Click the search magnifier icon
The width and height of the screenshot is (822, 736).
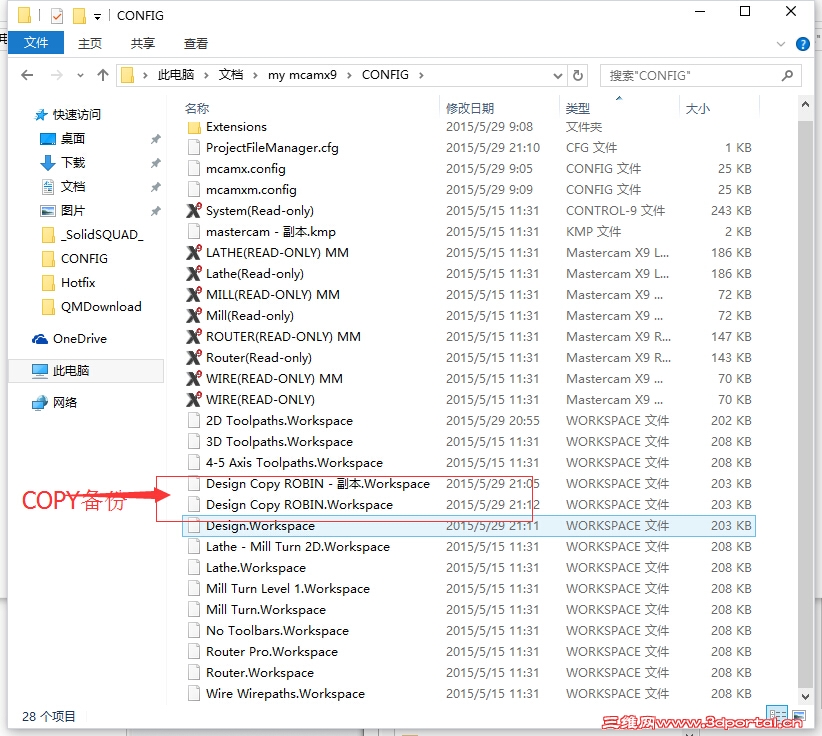tap(787, 75)
